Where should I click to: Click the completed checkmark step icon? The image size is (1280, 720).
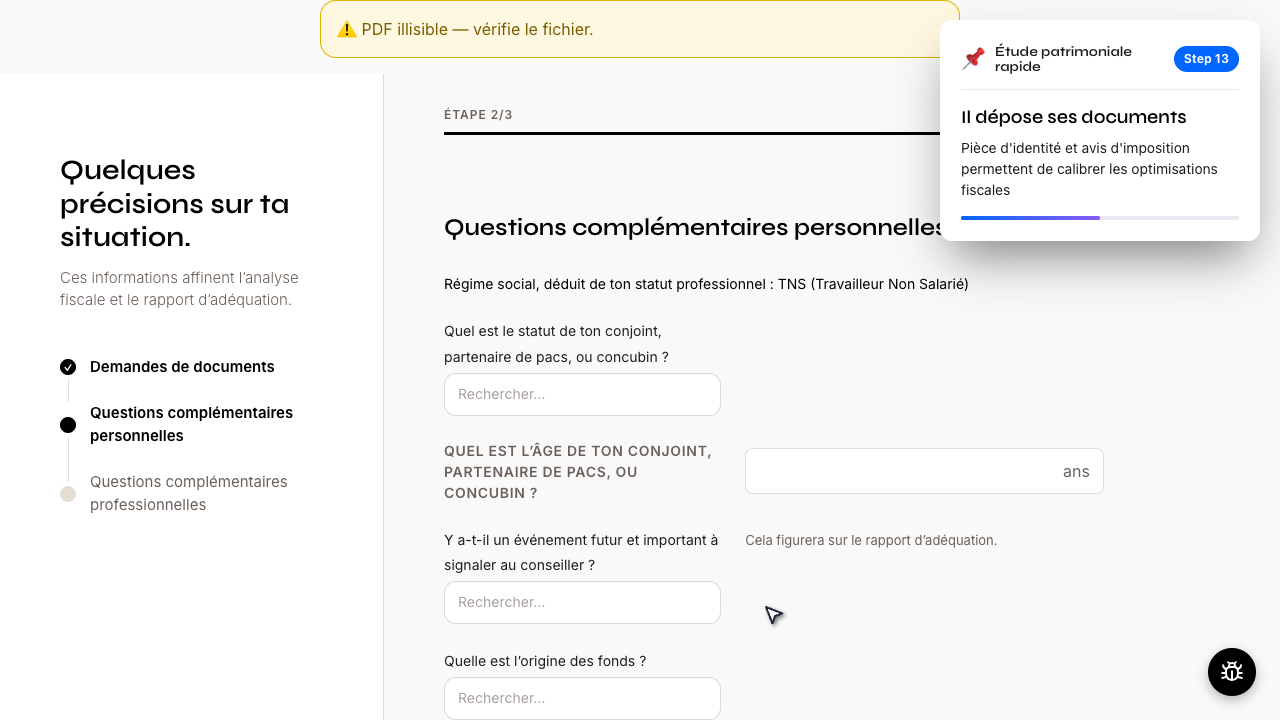68,367
